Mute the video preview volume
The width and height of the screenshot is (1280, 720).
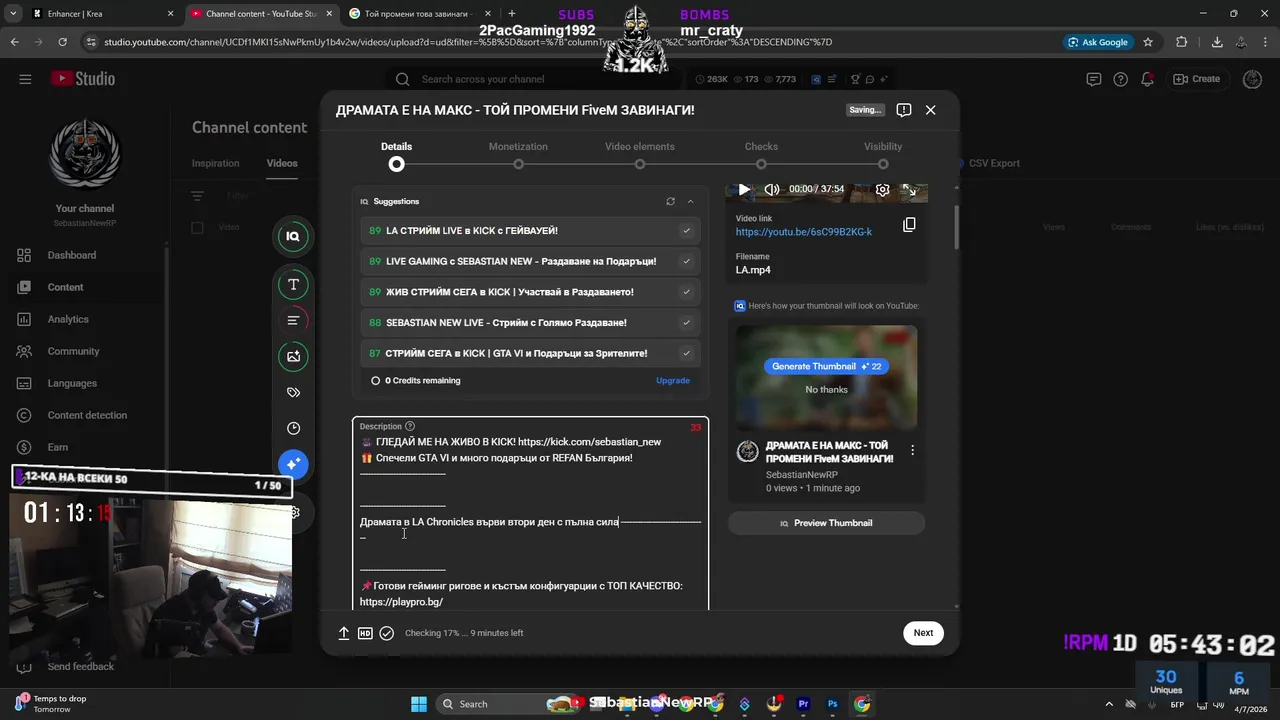(771, 189)
